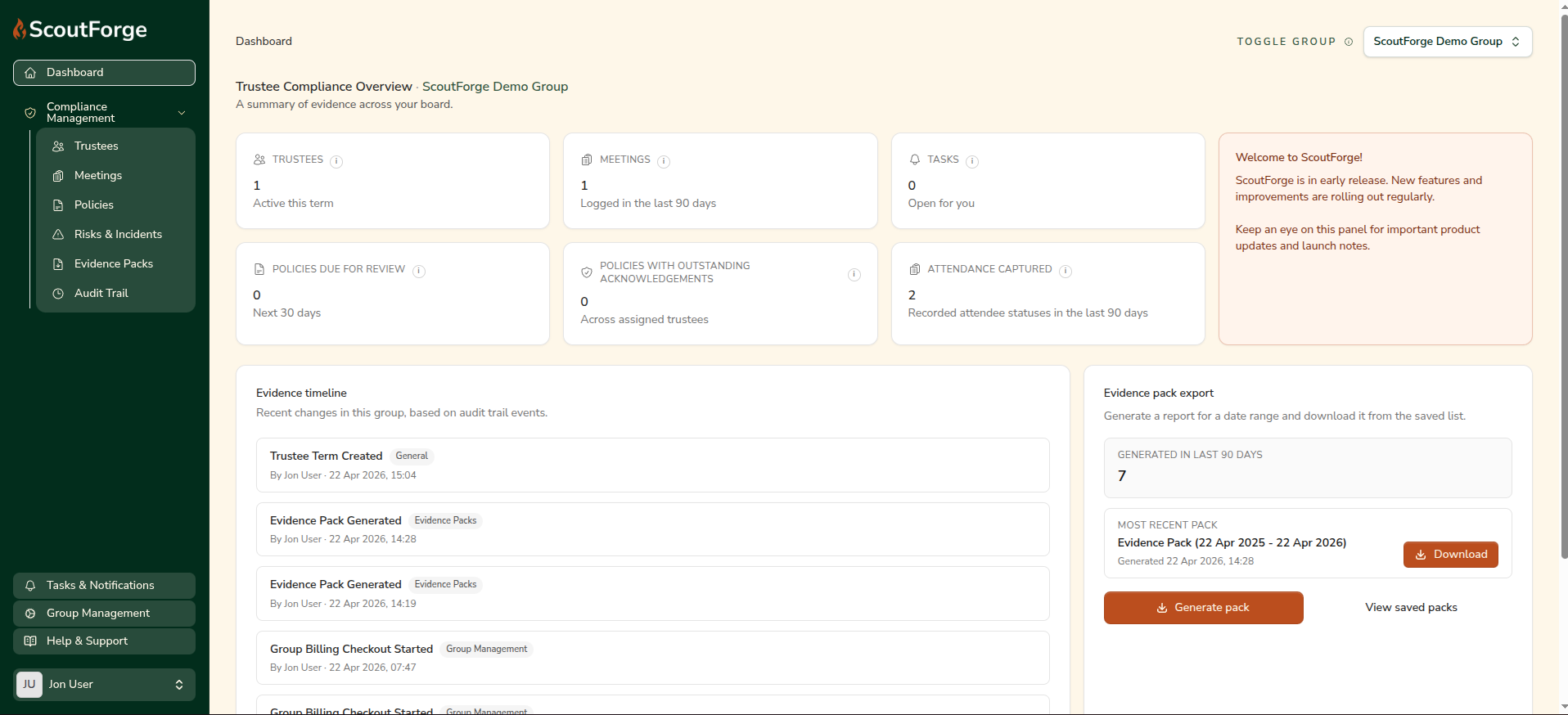Open Group Billing Checkout Started 07:47 entry
1568x715 pixels.
click(652, 658)
